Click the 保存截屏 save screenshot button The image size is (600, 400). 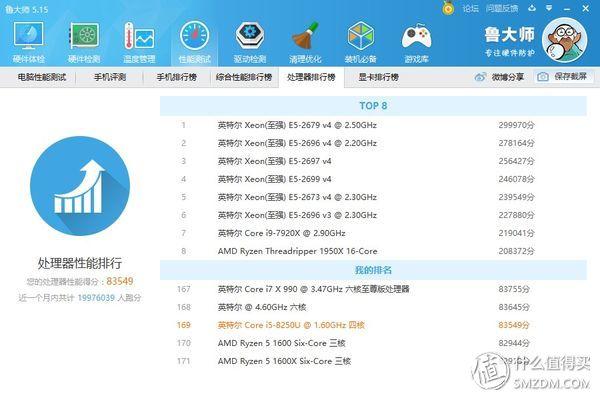tap(562, 77)
